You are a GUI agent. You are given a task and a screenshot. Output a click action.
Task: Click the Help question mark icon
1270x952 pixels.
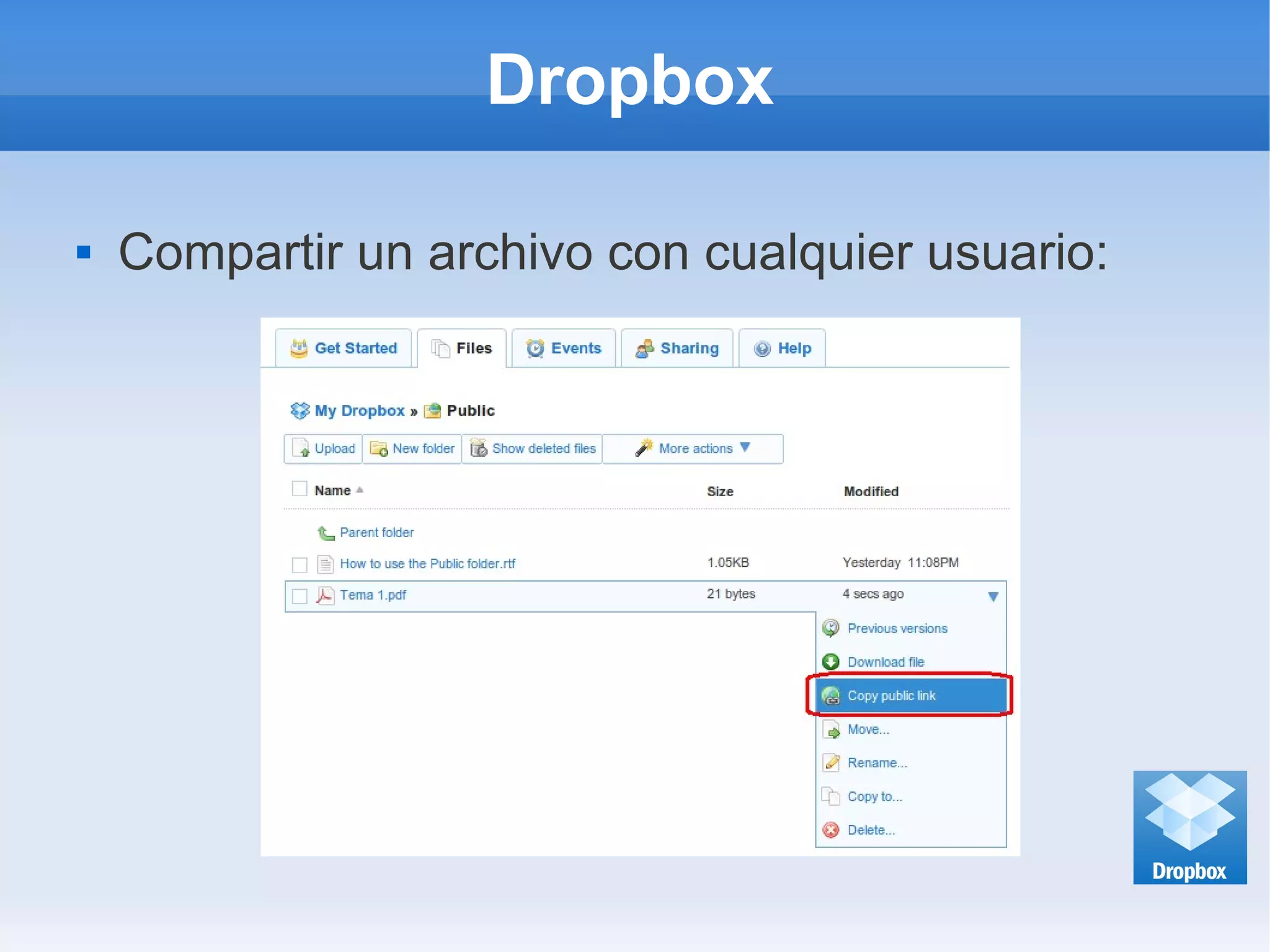pos(762,349)
